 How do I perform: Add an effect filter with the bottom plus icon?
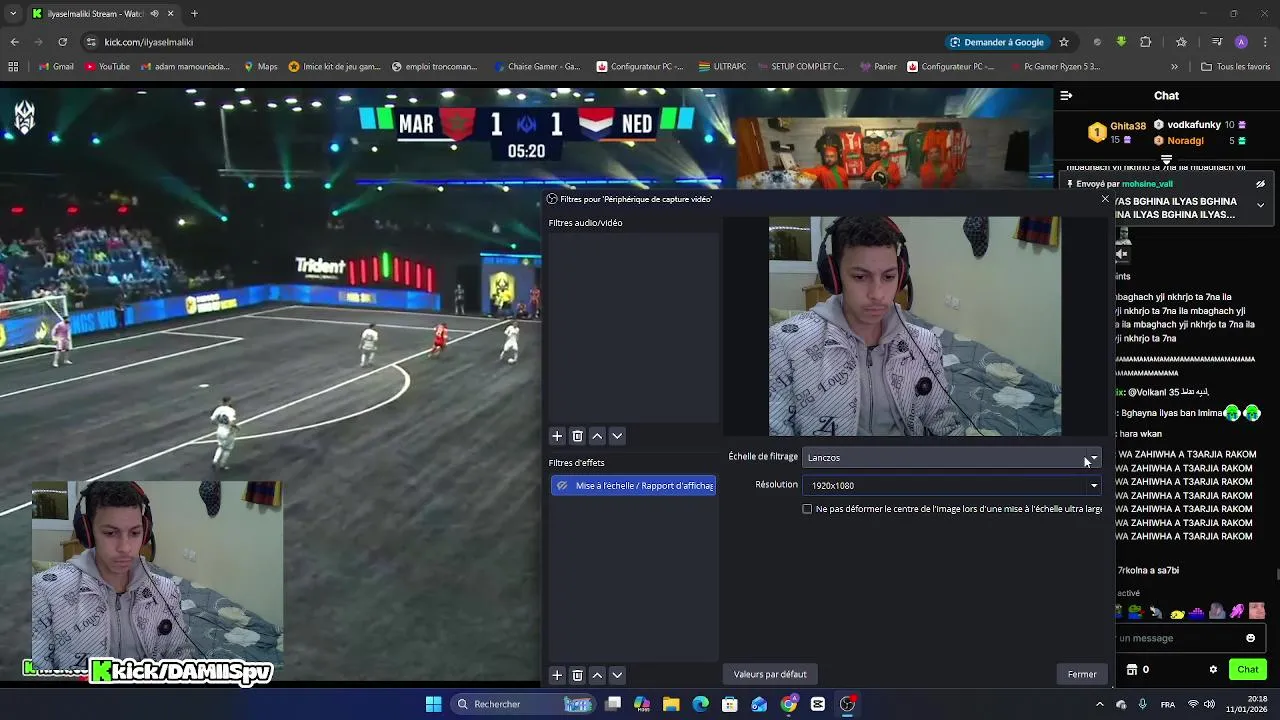coord(557,675)
